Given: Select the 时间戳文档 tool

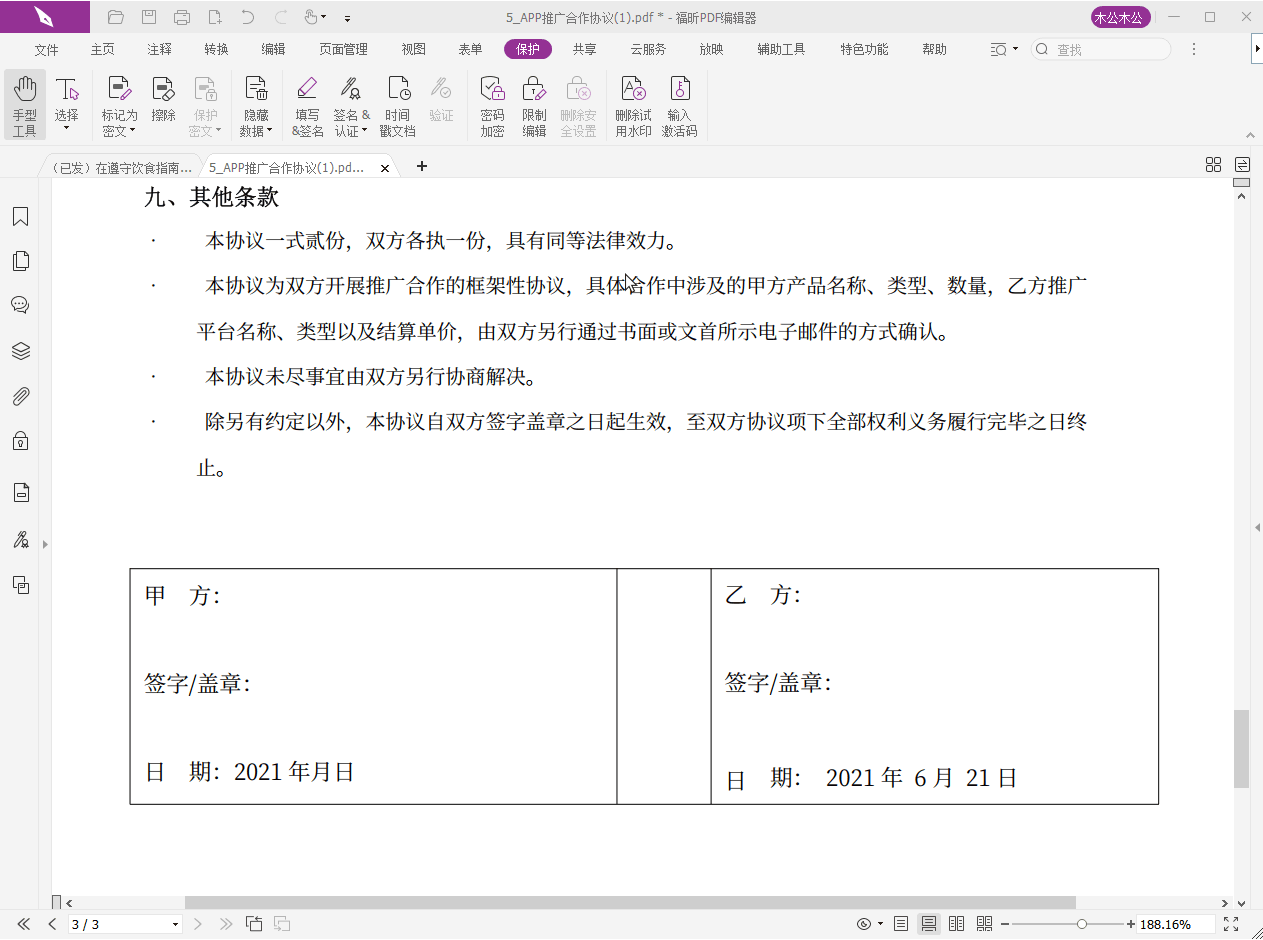Looking at the screenshot, I should pos(398,104).
